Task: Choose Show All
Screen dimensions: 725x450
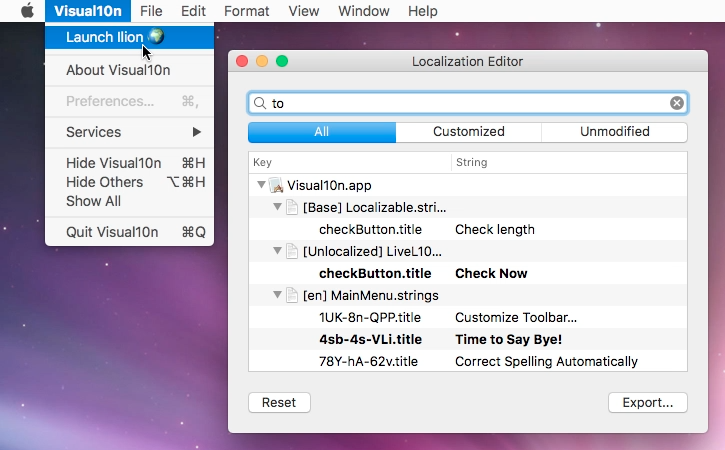Action: pos(129,201)
